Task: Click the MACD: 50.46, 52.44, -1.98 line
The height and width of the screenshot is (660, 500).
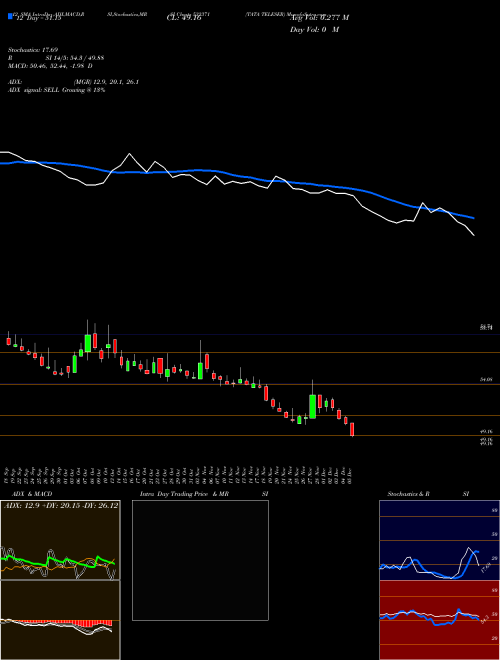Action: tap(51, 66)
